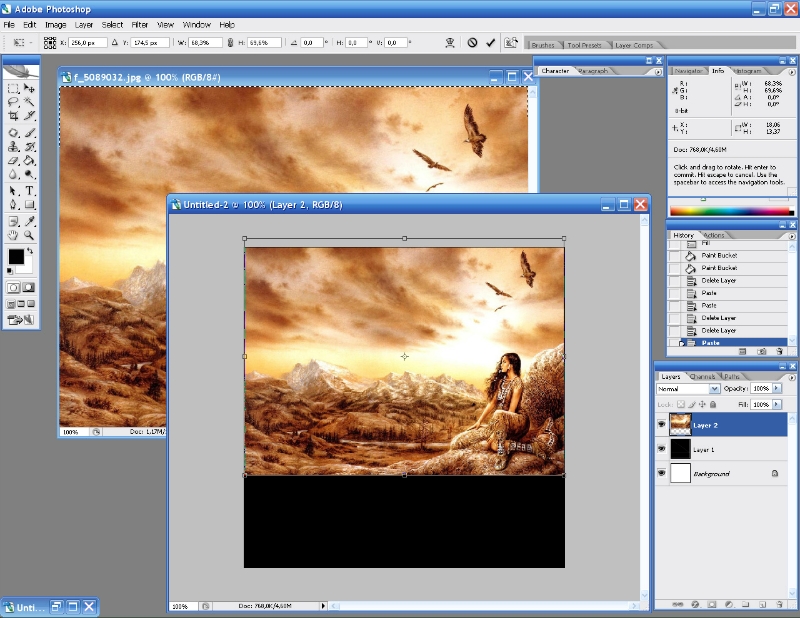The image size is (800, 618).
Task: Choose the Lasso tool
Action: coord(13,102)
